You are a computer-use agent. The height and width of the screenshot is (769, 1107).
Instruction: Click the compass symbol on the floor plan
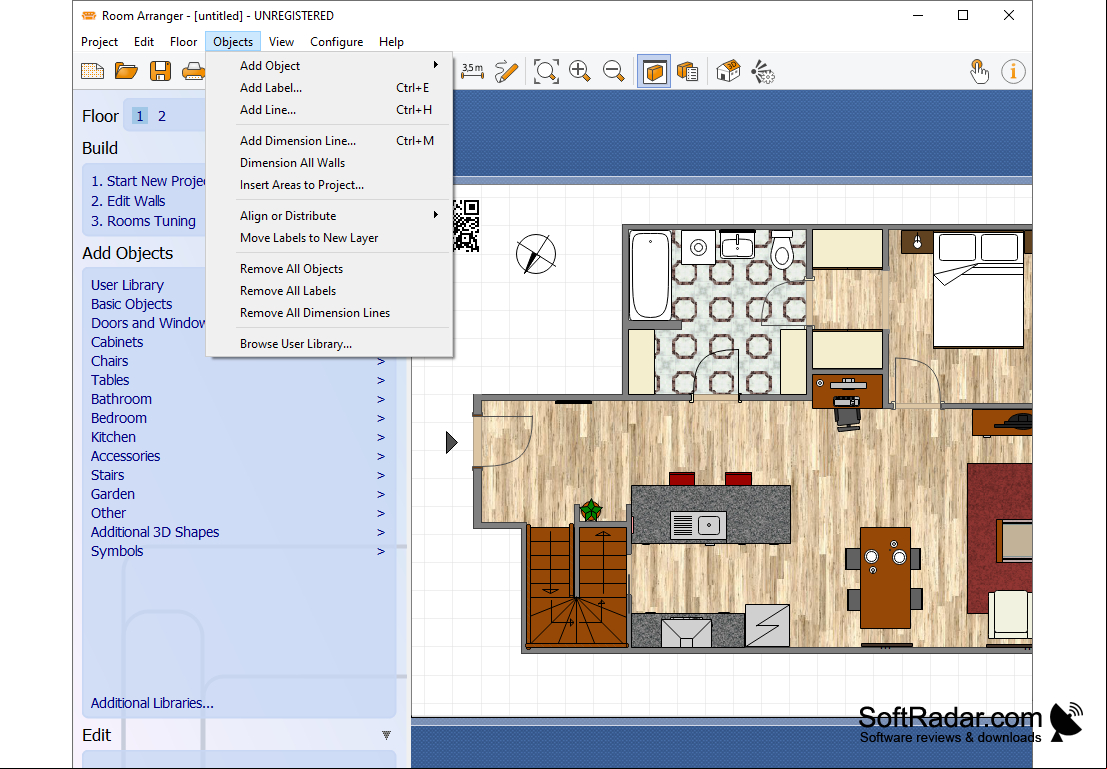tap(536, 254)
